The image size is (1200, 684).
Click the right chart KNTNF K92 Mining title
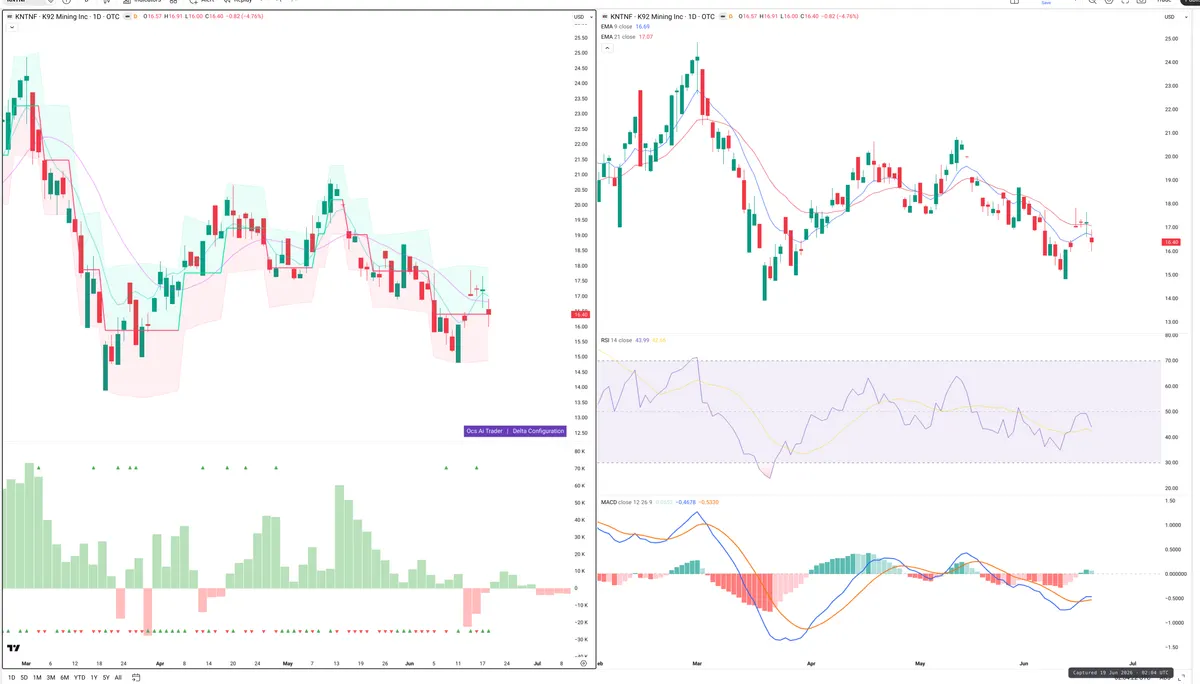663,17
